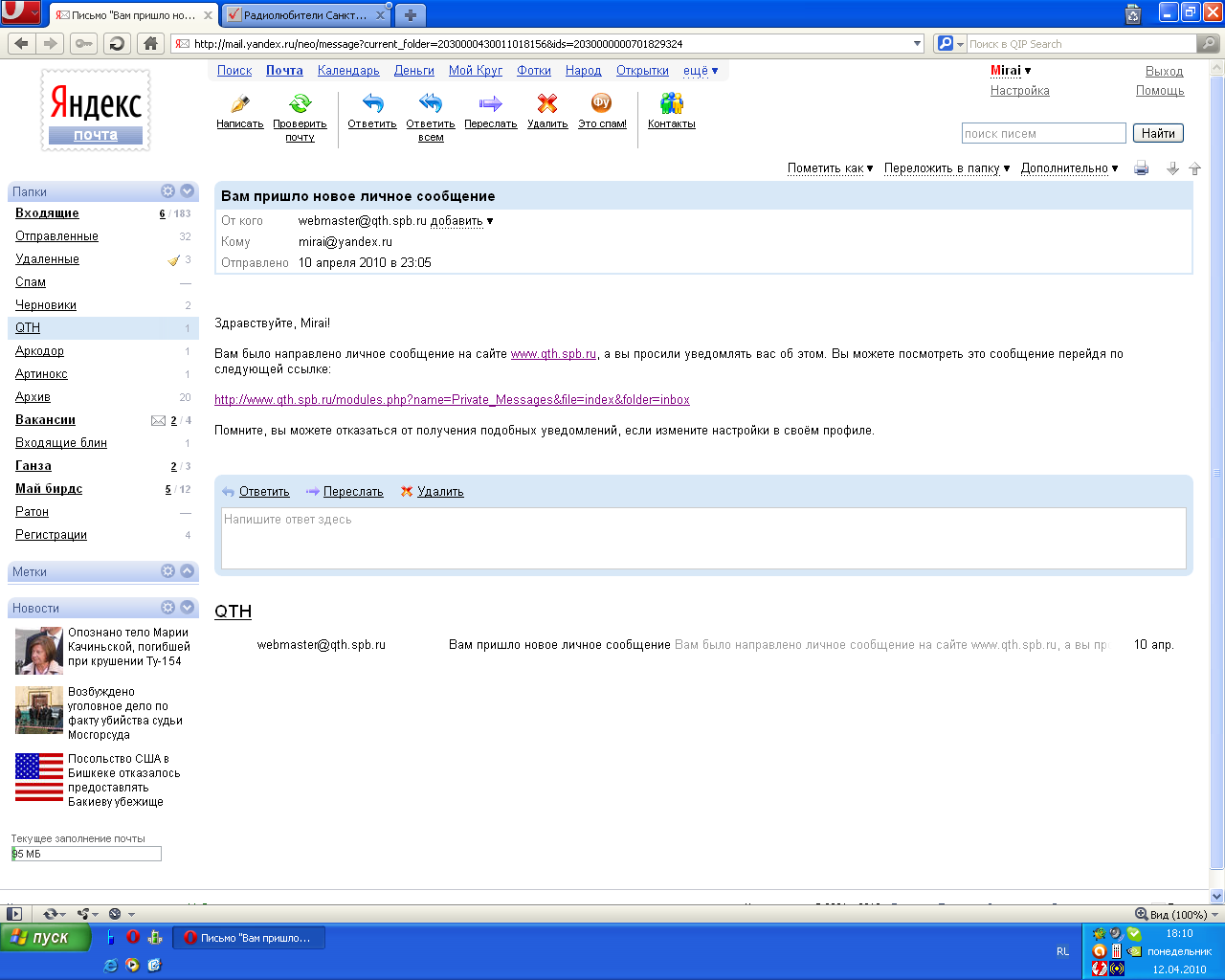The width and height of the screenshot is (1225, 980).
Task: Collapse the Папки panel
Action: tap(188, 190)
